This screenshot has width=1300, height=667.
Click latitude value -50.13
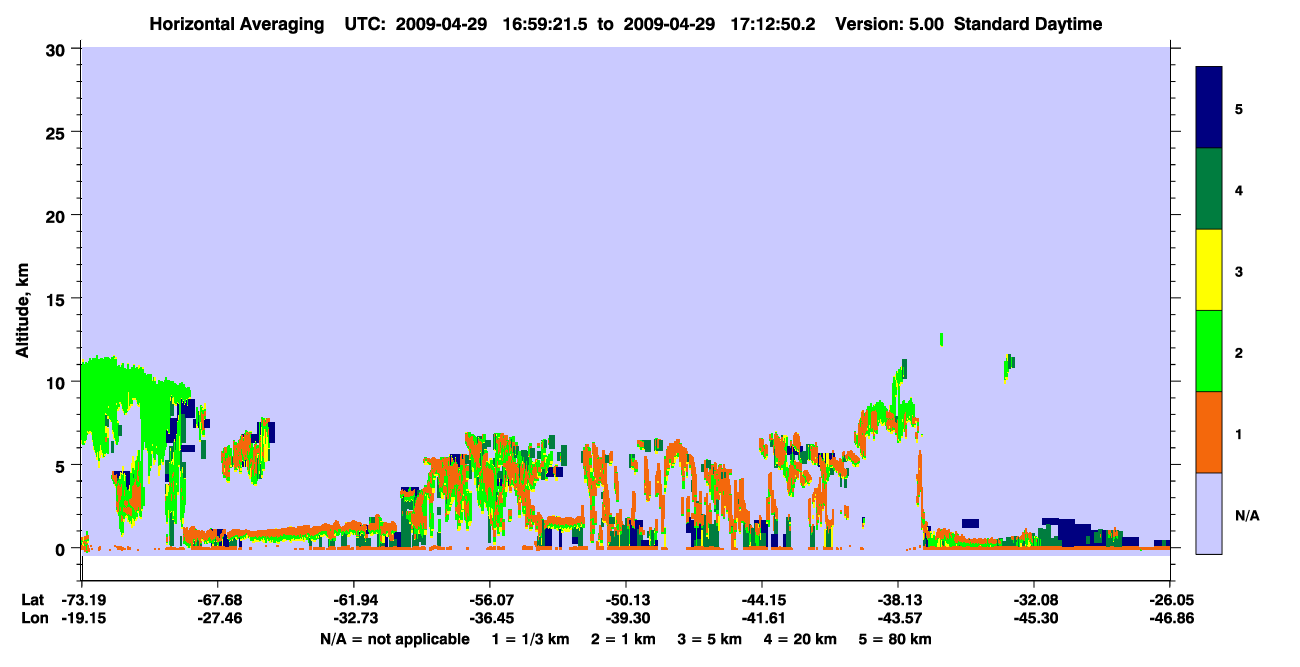point(626,600)
